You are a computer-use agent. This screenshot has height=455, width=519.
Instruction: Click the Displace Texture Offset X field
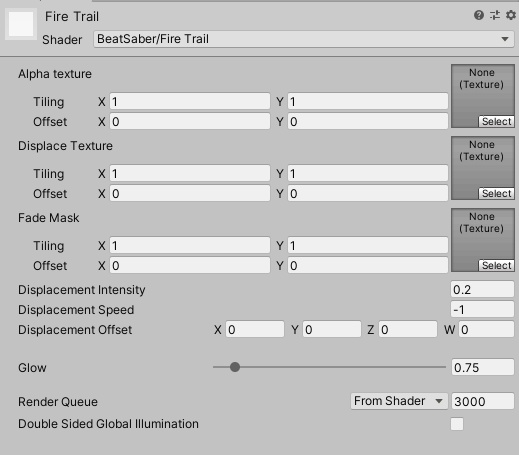point(190,193)
